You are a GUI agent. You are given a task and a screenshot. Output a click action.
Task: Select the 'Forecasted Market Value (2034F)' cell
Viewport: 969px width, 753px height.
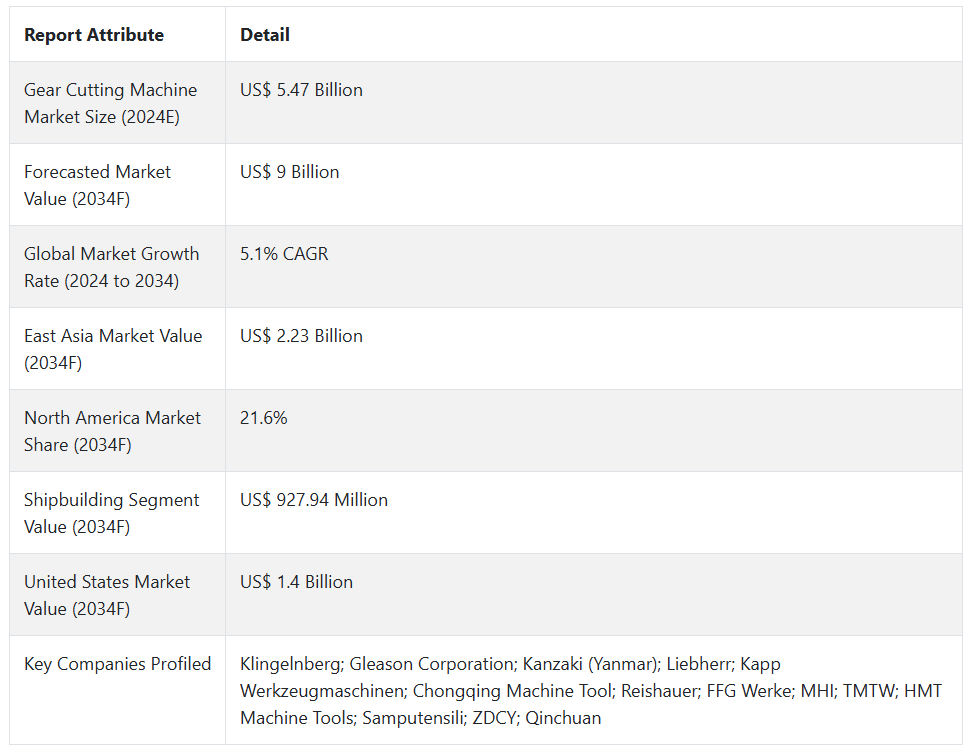(98, 185)
